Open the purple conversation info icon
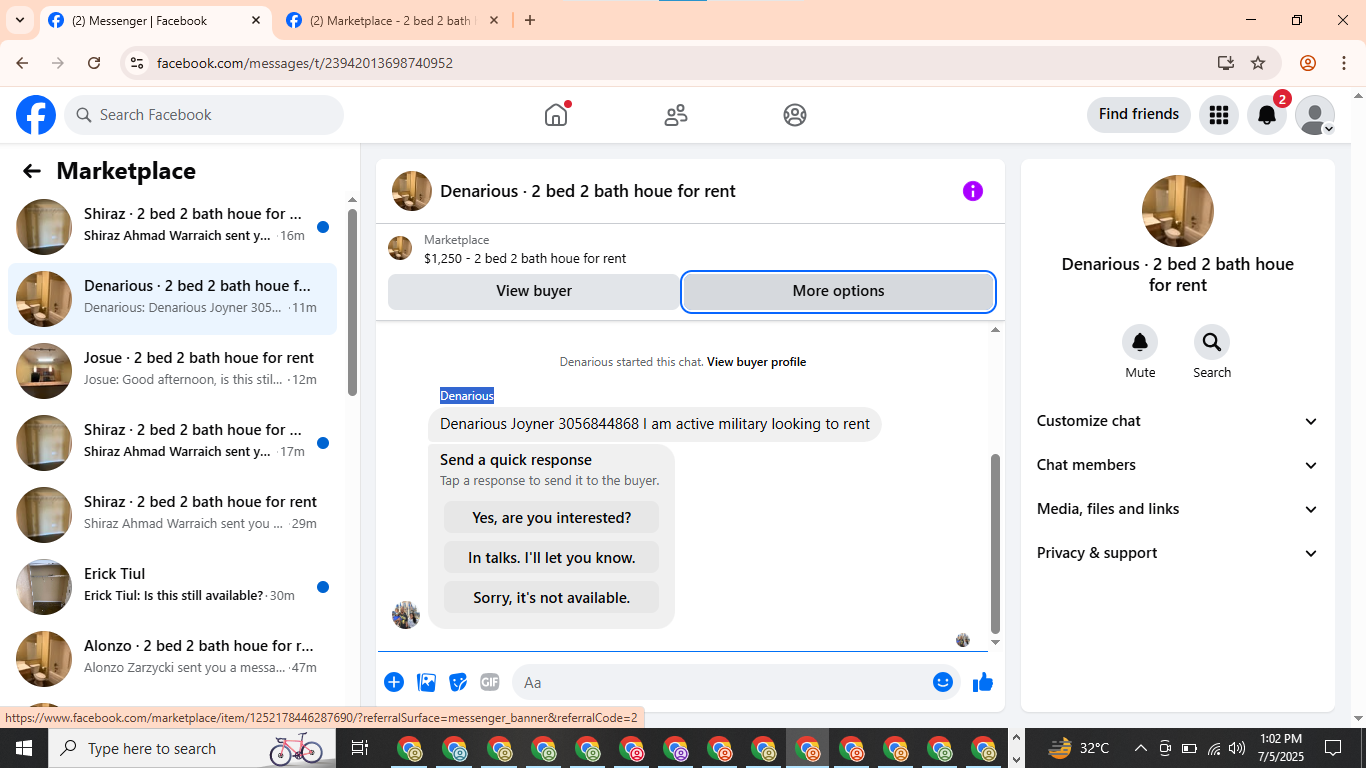Image resolution: width=1366 pixels, height=768 pixels. 973,191
